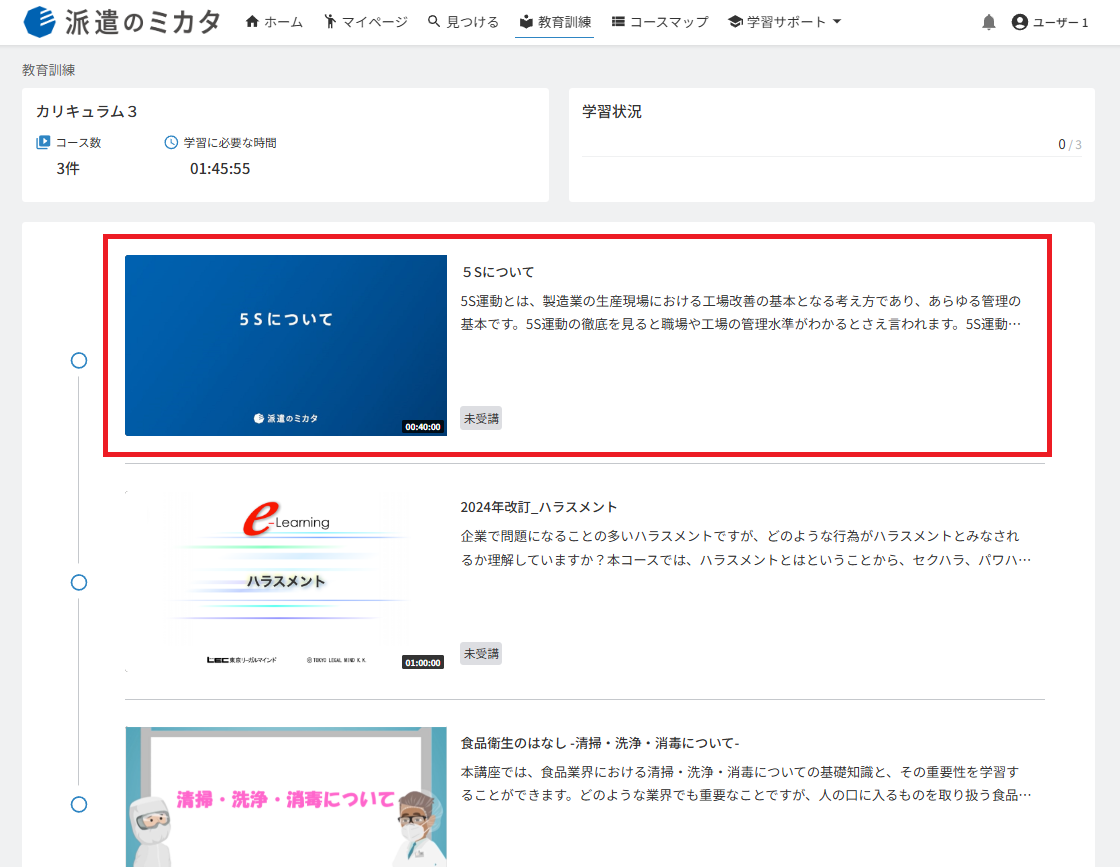This screenshot has width=1120, height=867.
Task: Select the 教育訓練 tab
Action: point(555,22)
